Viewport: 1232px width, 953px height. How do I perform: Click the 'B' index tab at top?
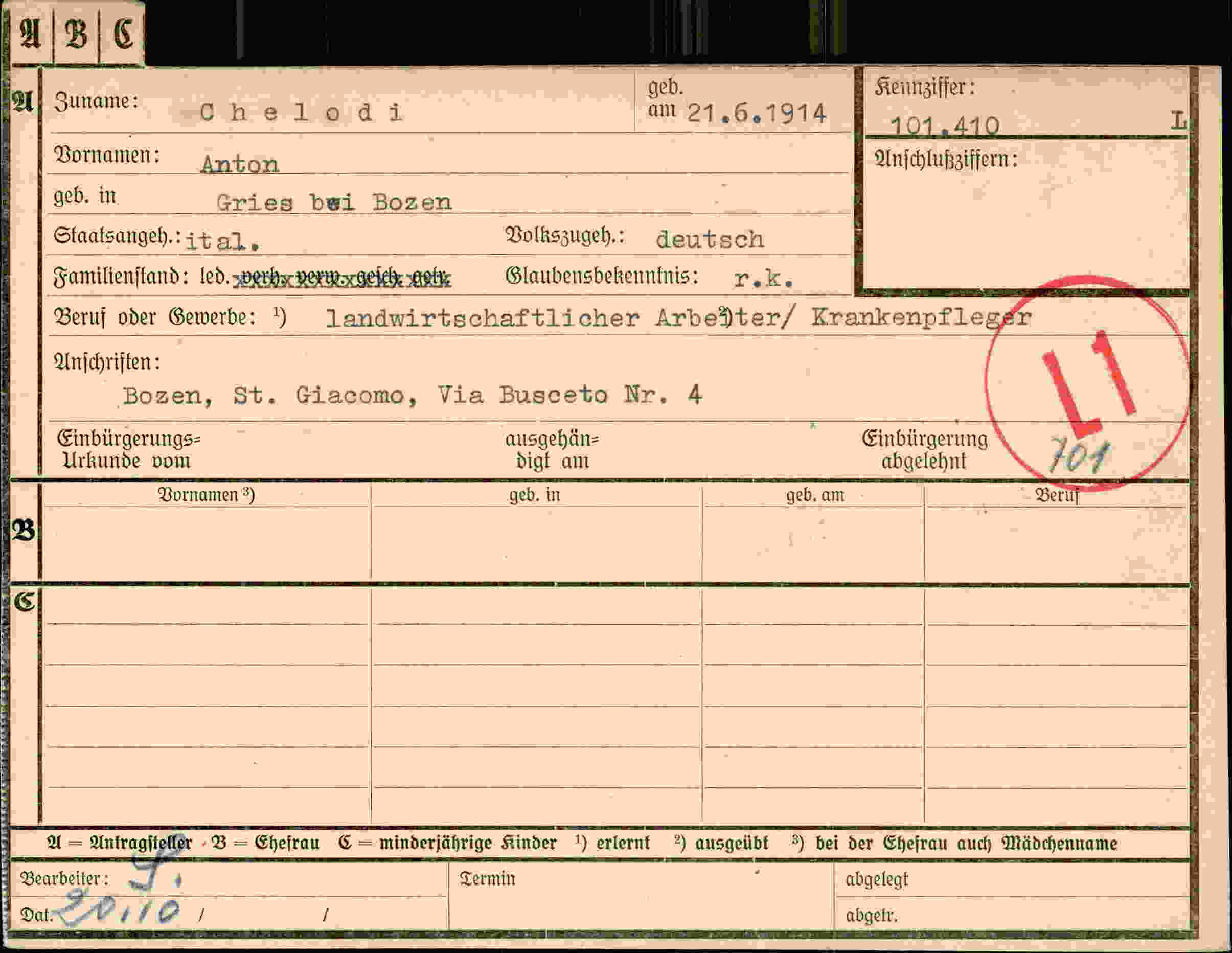[x=77, y=34]
